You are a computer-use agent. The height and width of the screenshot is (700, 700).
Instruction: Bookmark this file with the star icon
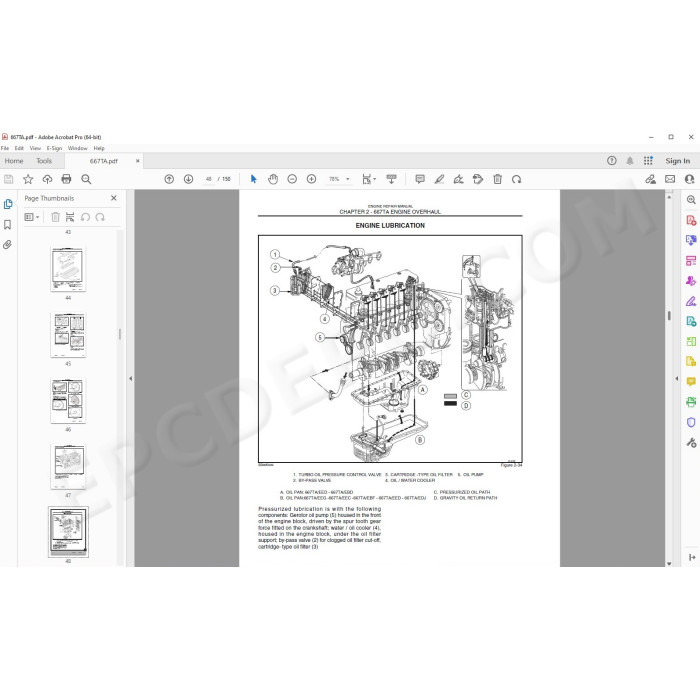pyautogui.click(x=28, y=179)
